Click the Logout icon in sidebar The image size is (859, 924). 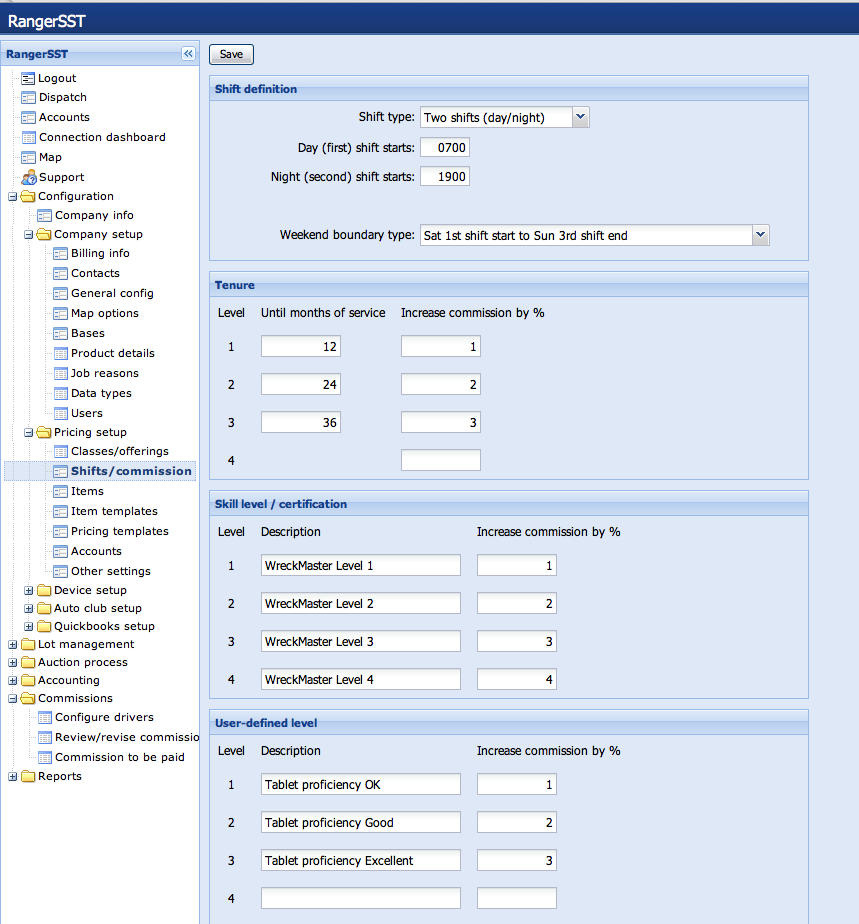click(28, 78)
